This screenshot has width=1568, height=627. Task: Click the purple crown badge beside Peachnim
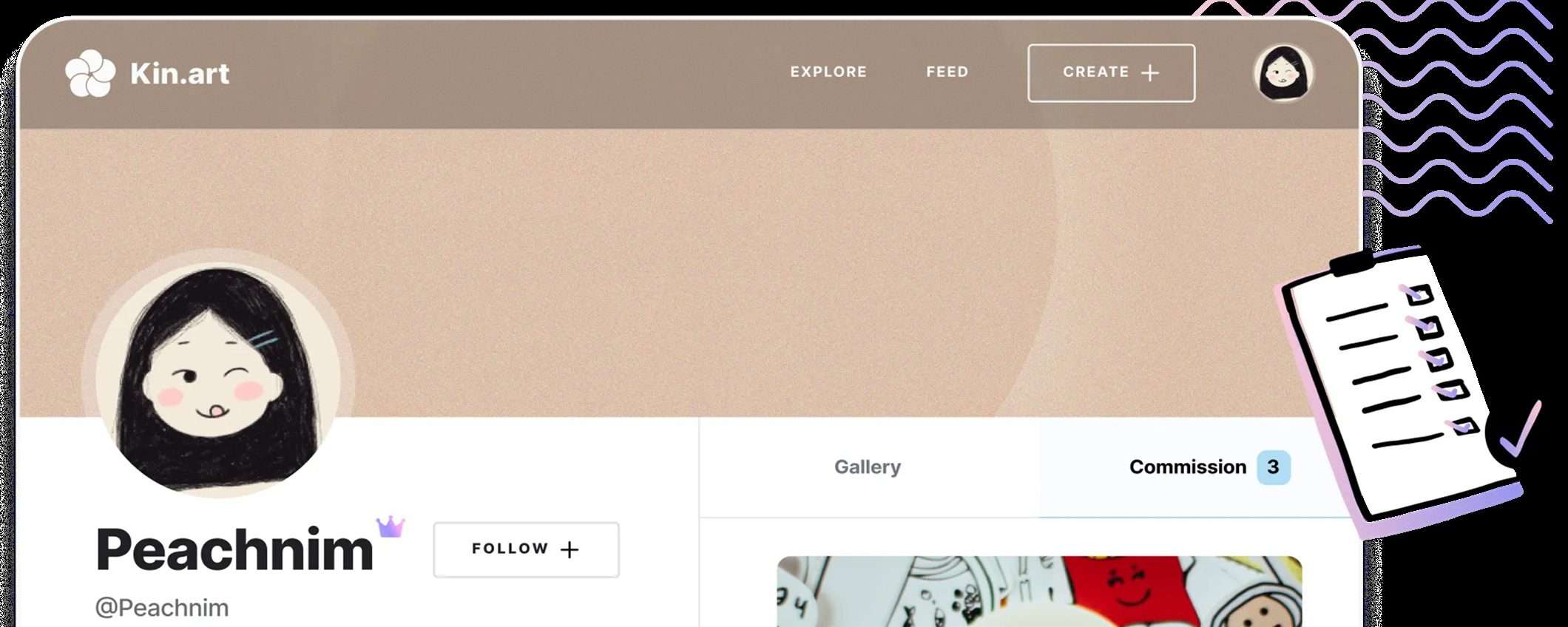tap(391, 526)
